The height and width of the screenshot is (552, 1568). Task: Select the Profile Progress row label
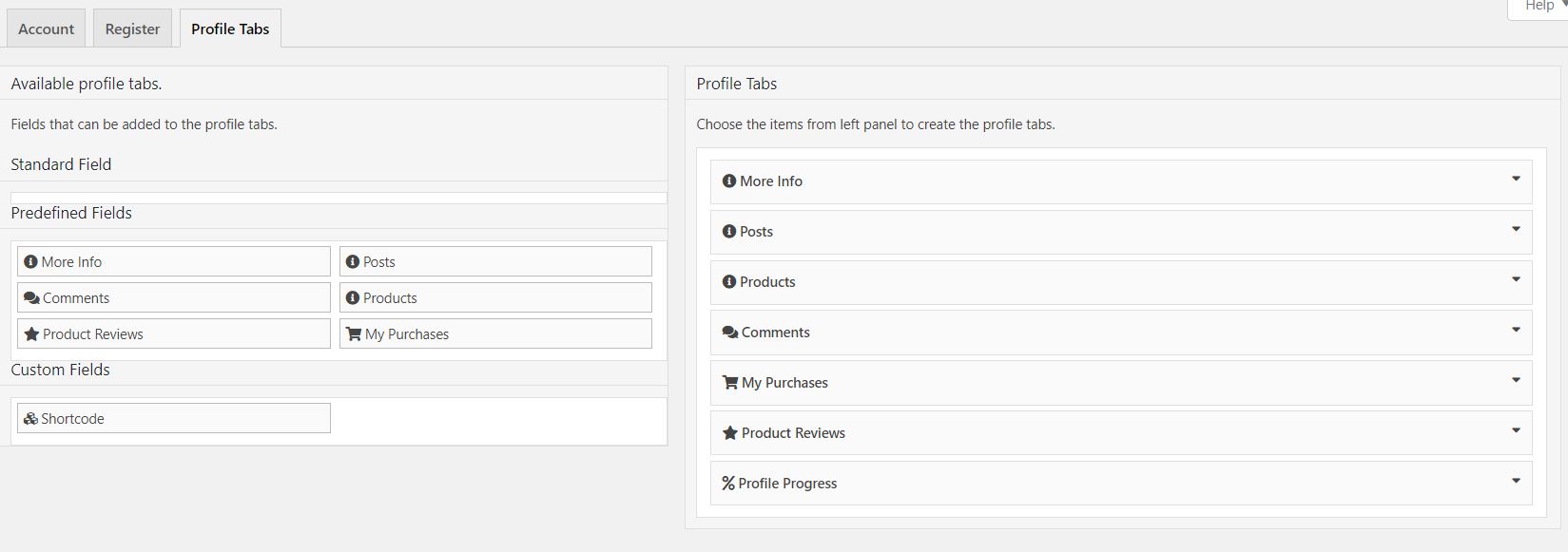(x=787, y=483)
